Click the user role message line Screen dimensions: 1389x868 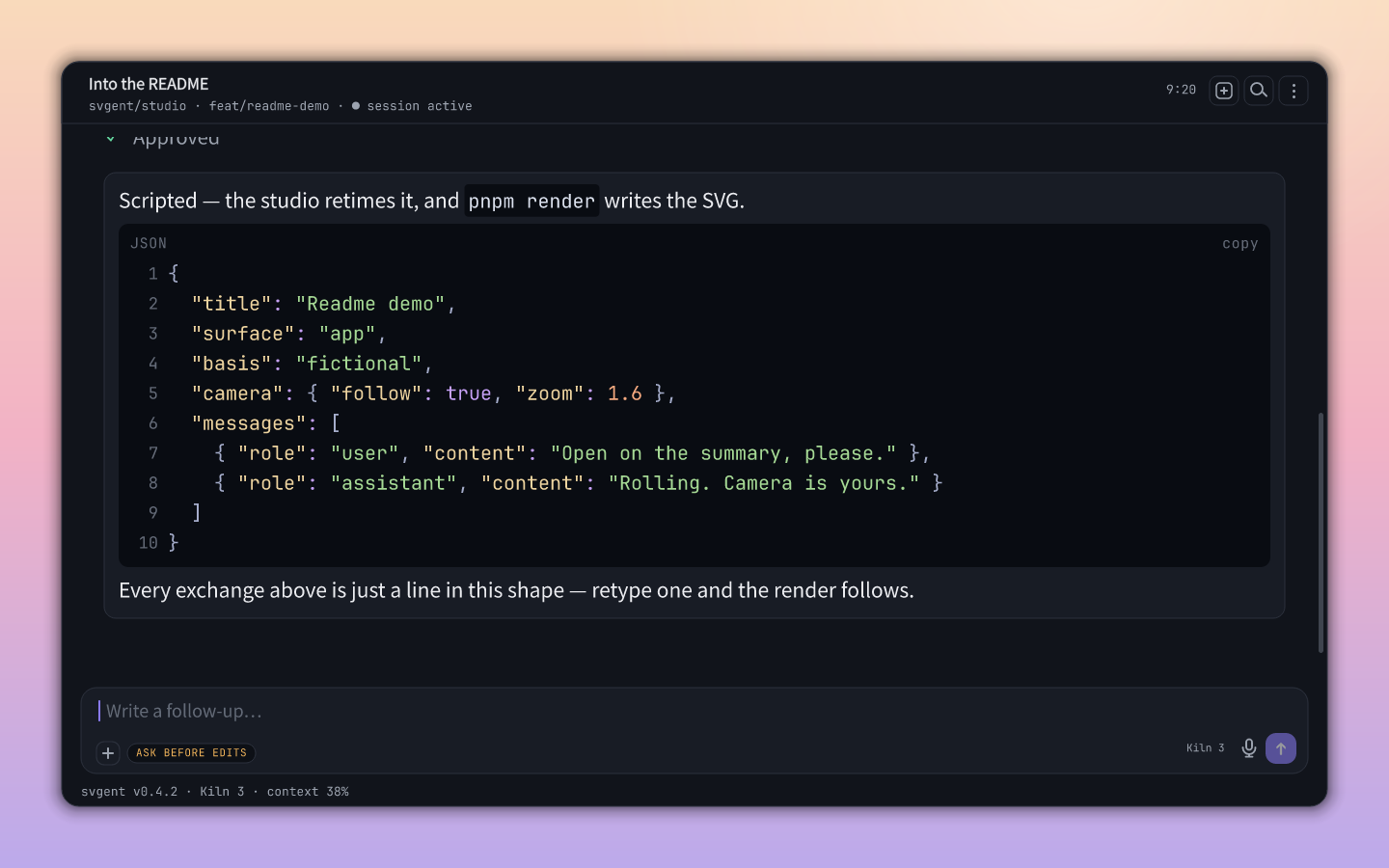click(x=572, y=453)
